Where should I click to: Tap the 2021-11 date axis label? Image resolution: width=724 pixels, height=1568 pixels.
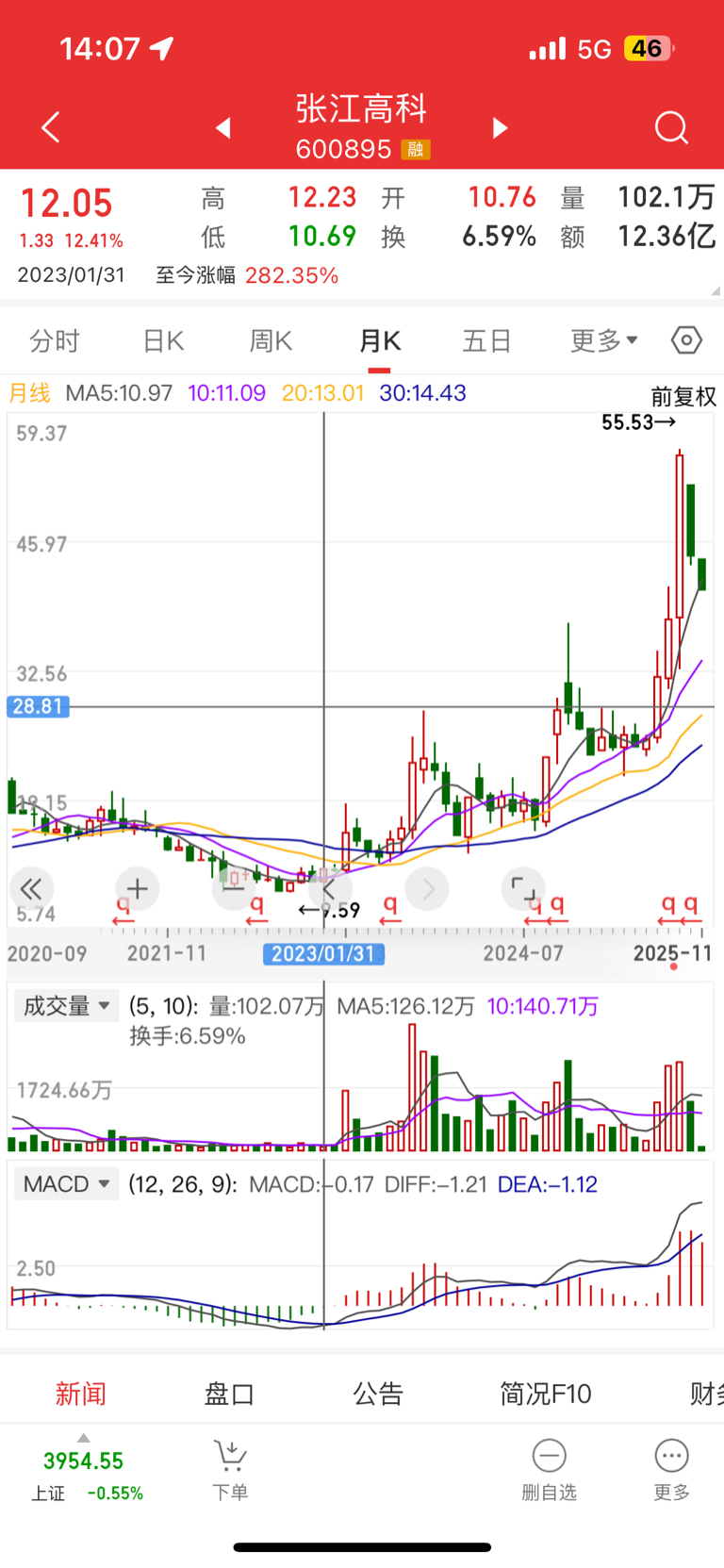(167, 953)
